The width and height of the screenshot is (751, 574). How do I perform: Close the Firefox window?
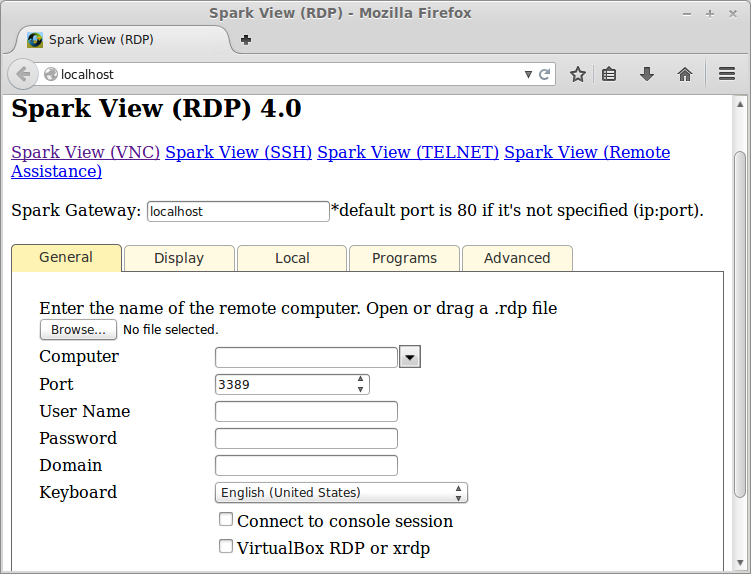[x=732, y=14]
